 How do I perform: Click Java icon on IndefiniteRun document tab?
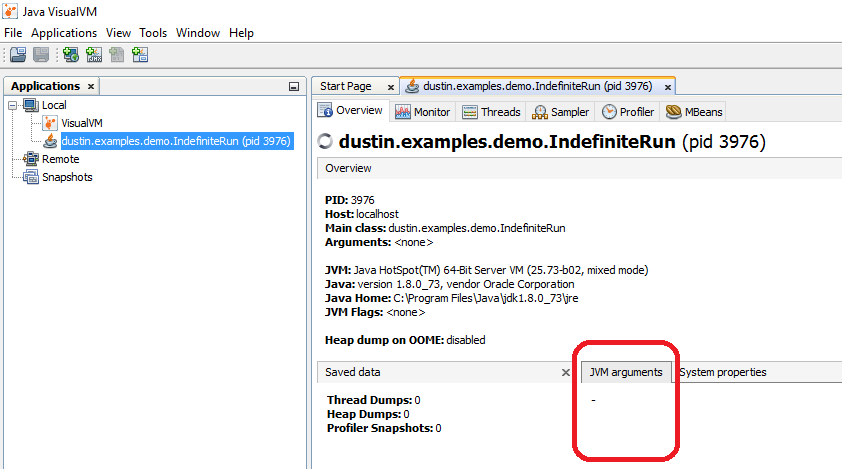(x=412, y=86)
